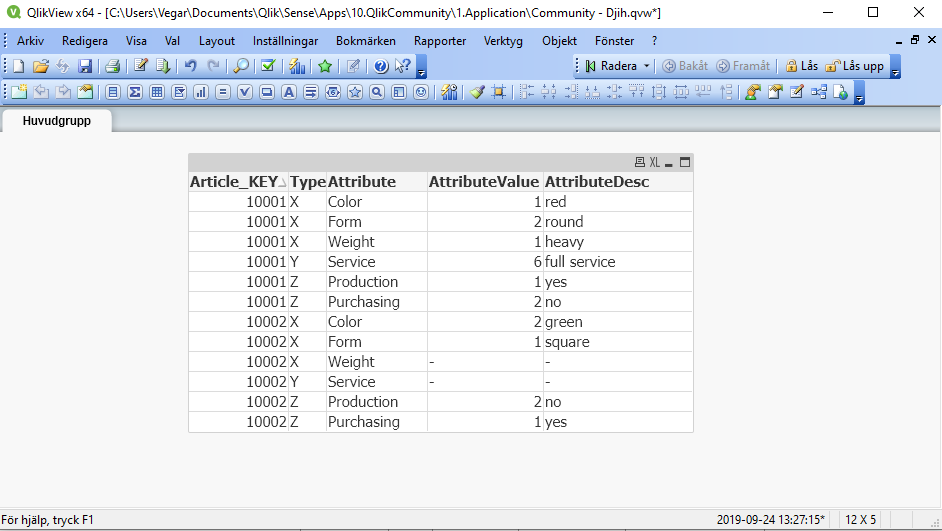
Task: Click the Save floppy disk icon
Action: (85, 66)
